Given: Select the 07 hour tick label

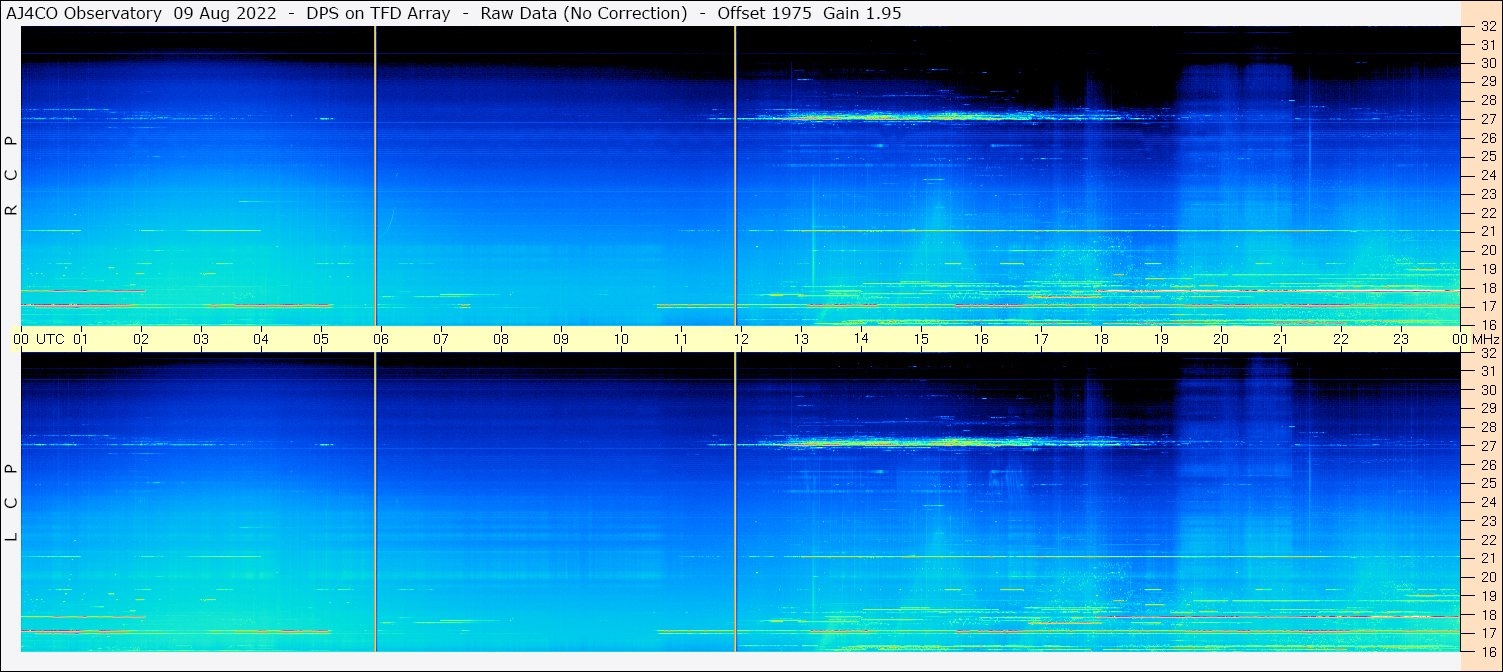Looking at the screenshot, I should pos(441,339).
